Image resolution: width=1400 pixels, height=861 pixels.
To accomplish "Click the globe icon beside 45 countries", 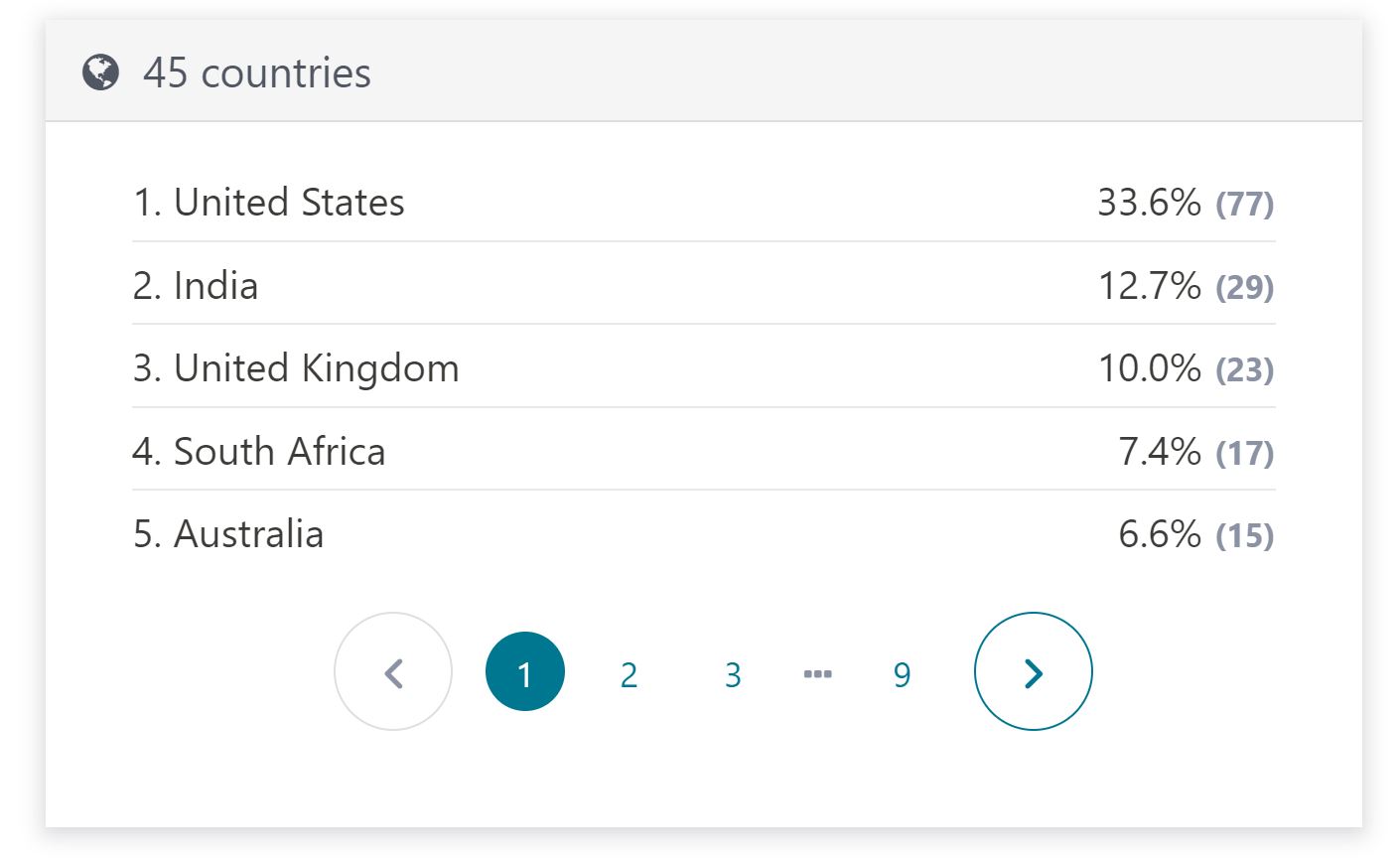I will [100, 72].
